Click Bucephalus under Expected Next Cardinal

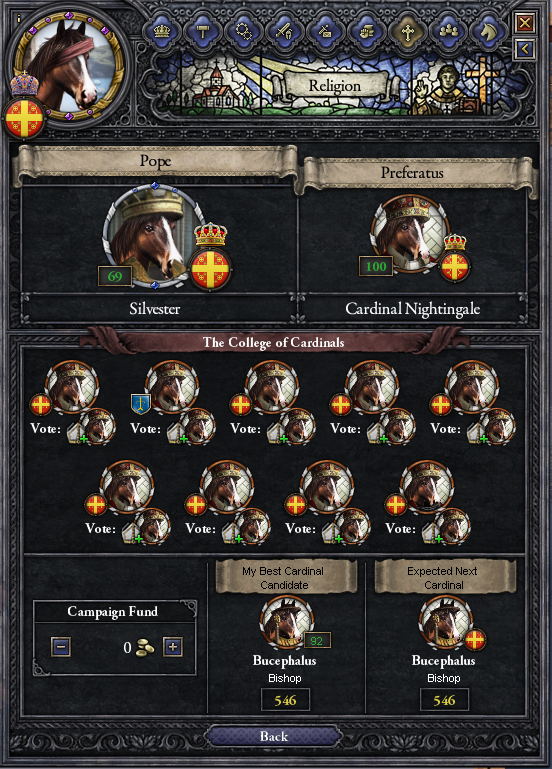click(445, 622)
